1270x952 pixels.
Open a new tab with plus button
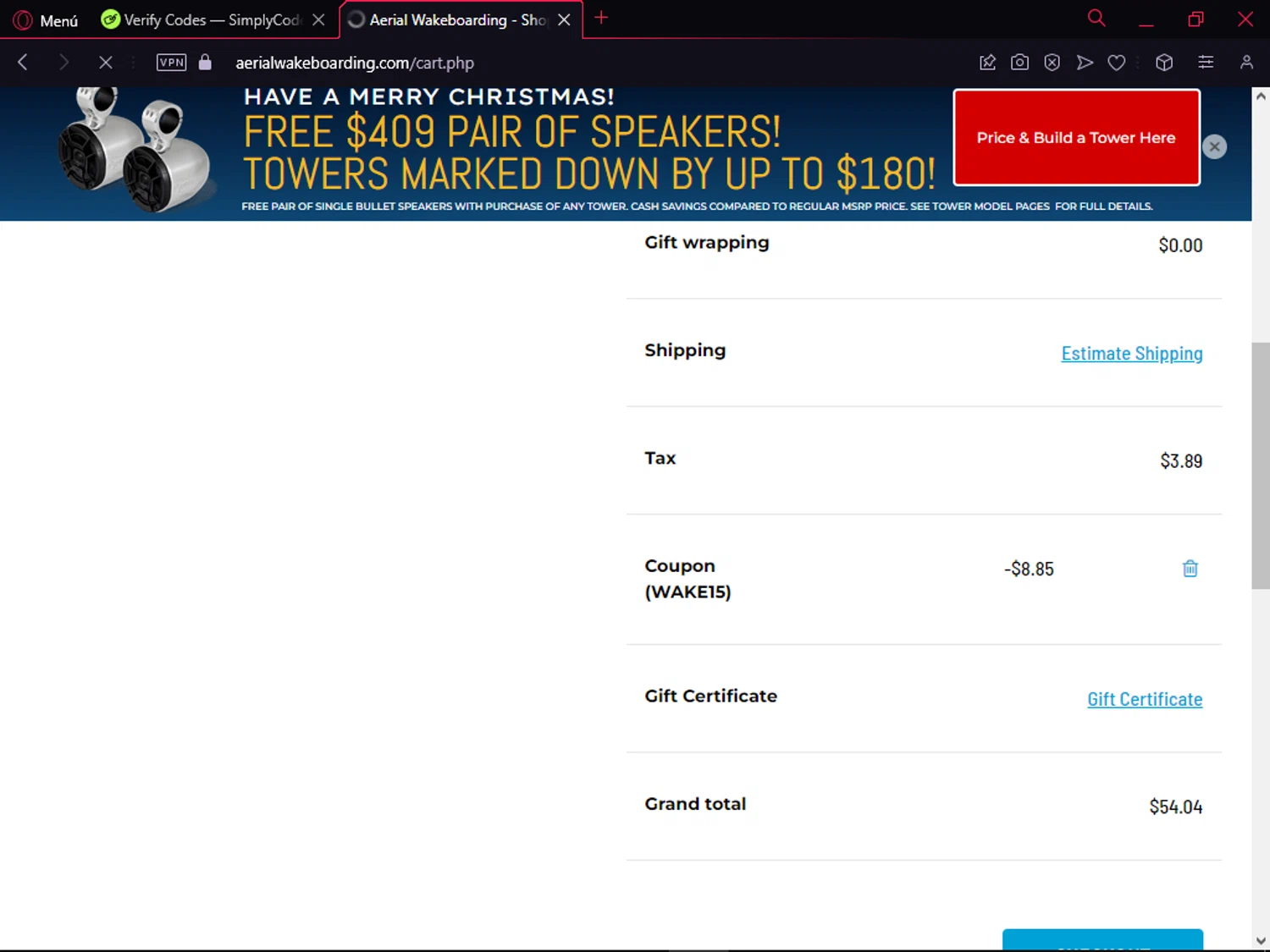(601, 18)
